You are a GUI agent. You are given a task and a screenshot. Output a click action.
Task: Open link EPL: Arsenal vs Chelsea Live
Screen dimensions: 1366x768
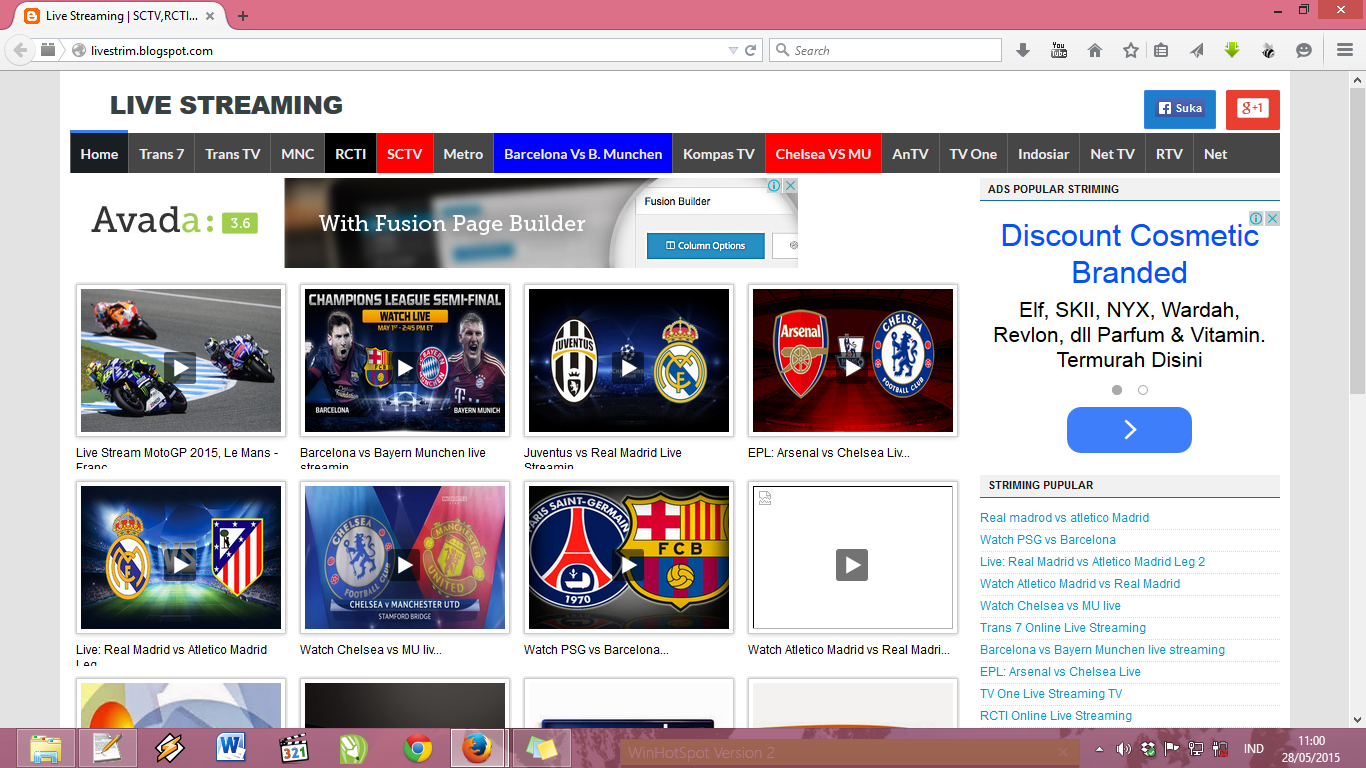click(1060, 672)
